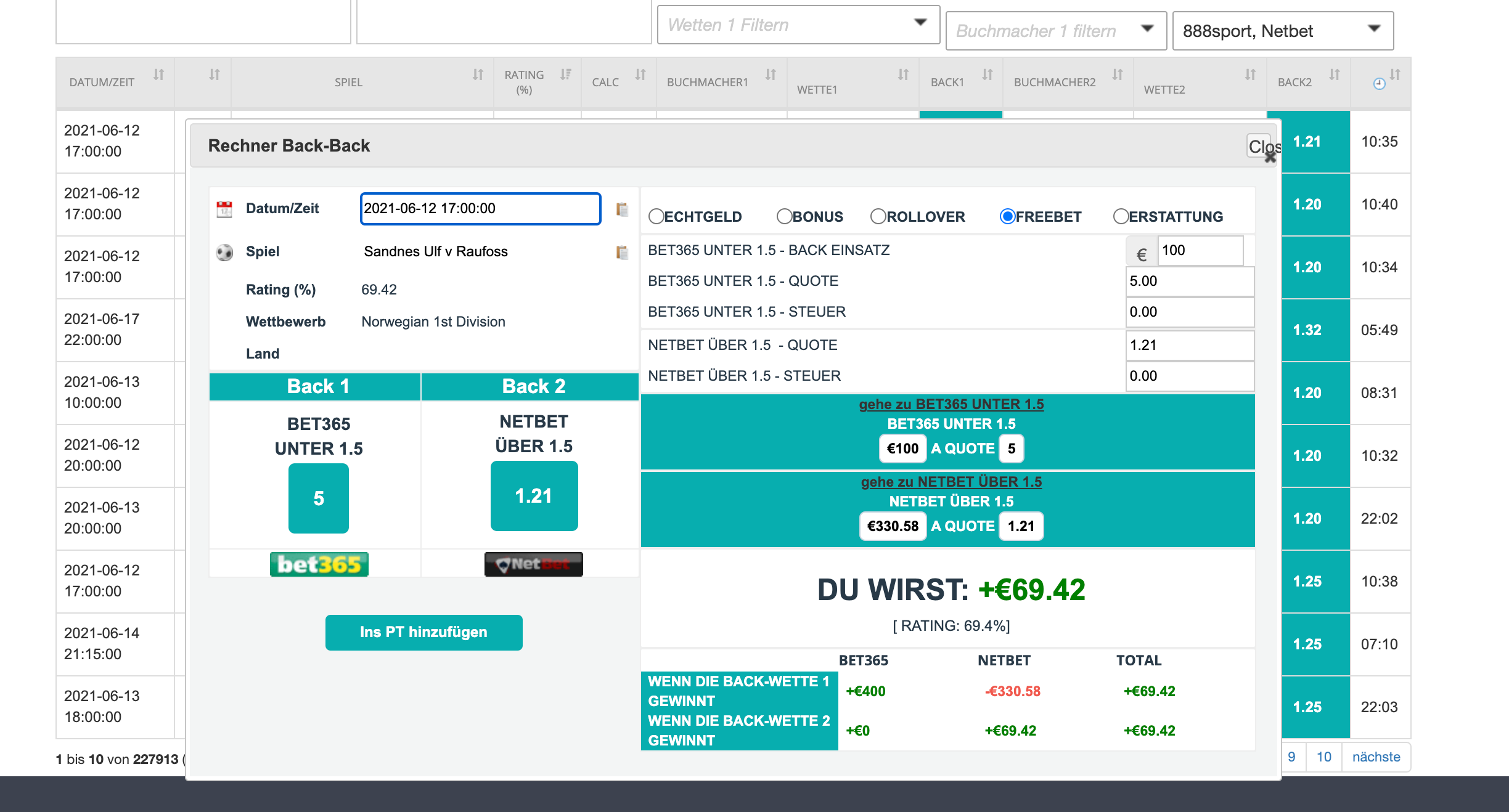The image size is (1509, 812).
Task: Open the 888sport, Netbet bookmaker dropdown
Action: click(x=1282, y=31)
